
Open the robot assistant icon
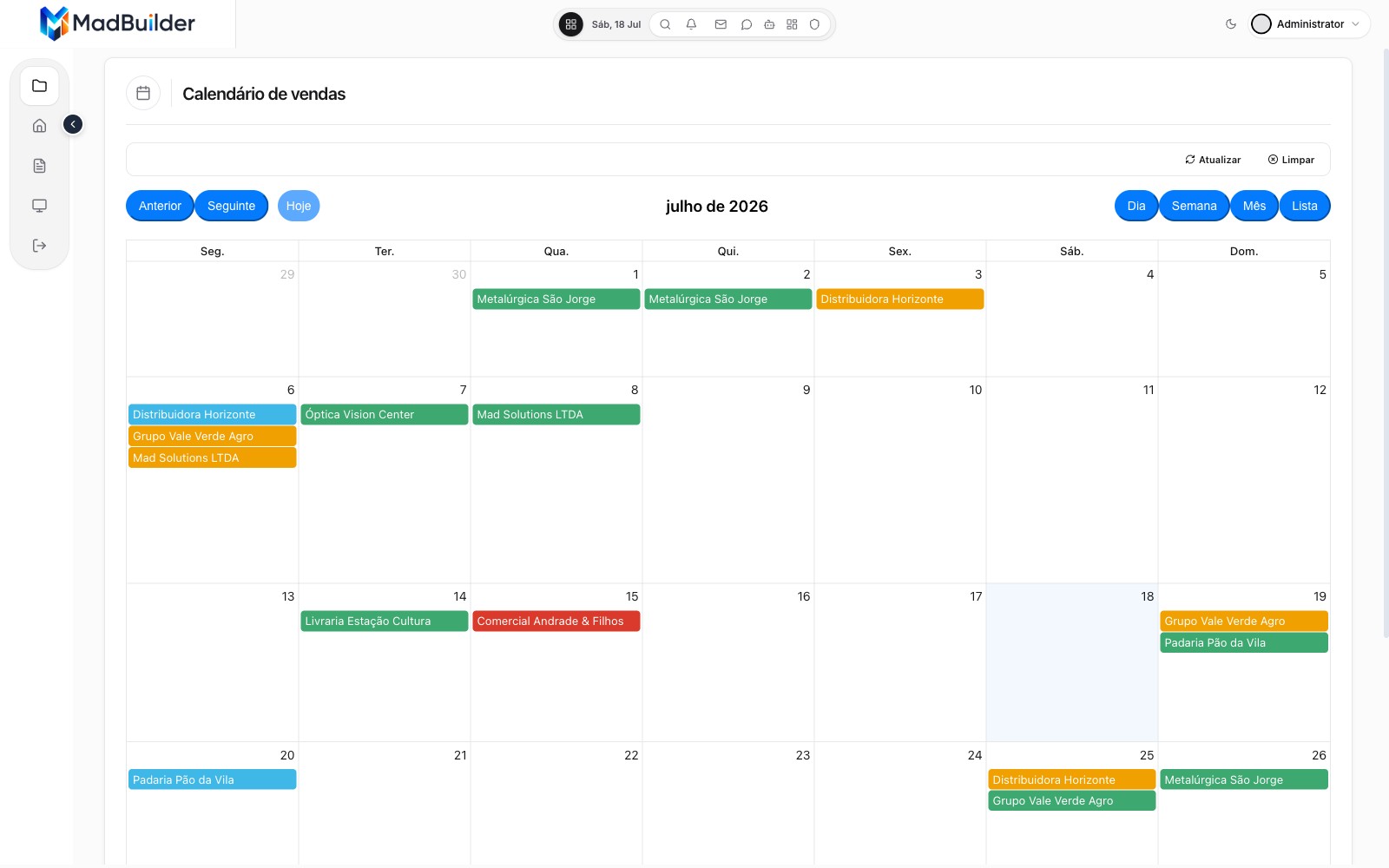(x=769, y=24)
